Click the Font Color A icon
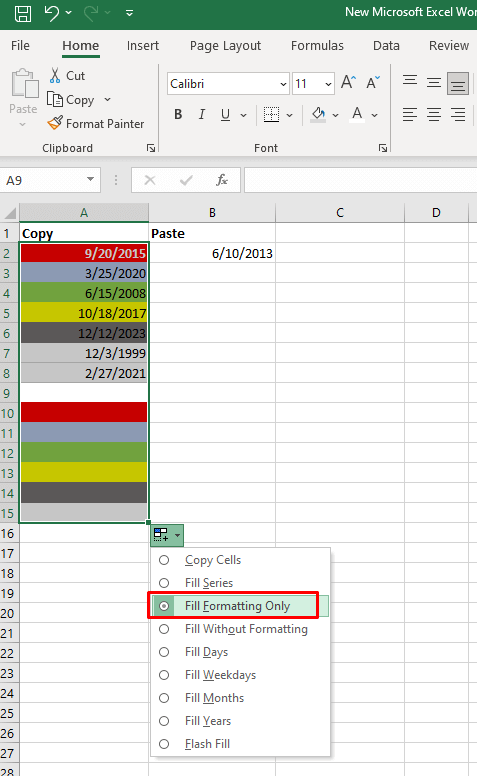 357,115
